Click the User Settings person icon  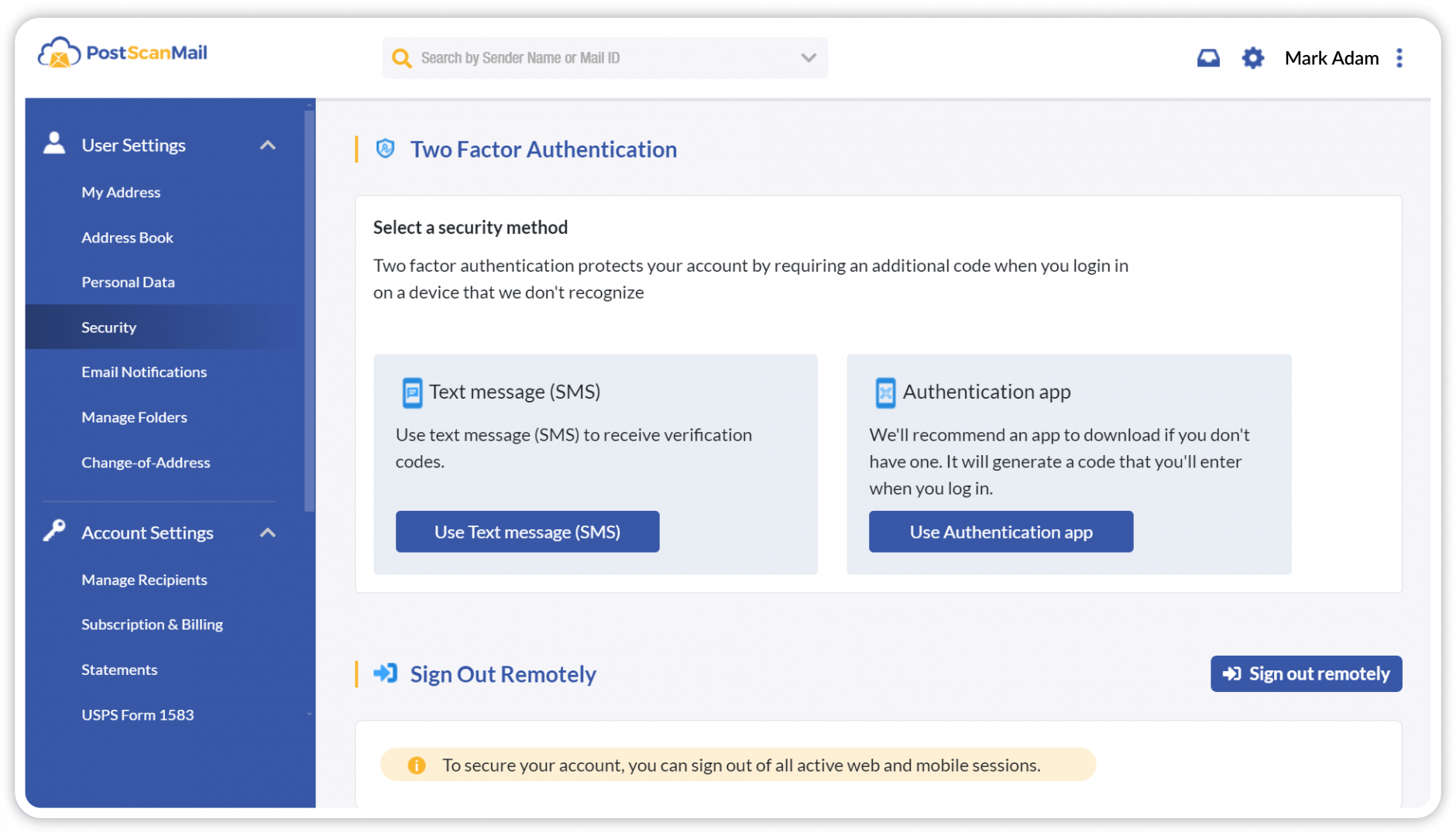pyautogui.click(x=53, y=140)
